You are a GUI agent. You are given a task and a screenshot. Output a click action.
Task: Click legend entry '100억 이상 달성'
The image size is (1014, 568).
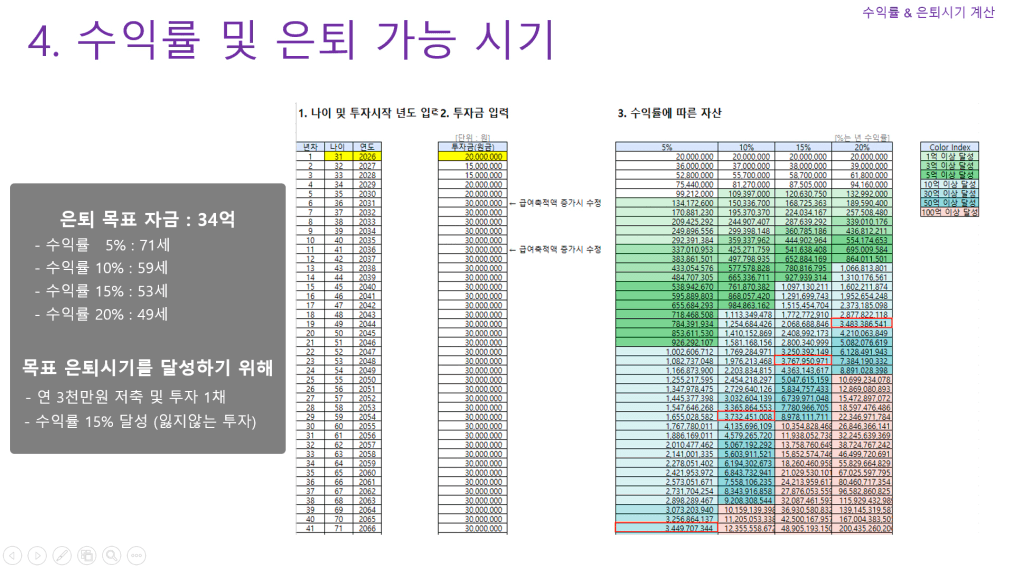[x=949, y=212]
